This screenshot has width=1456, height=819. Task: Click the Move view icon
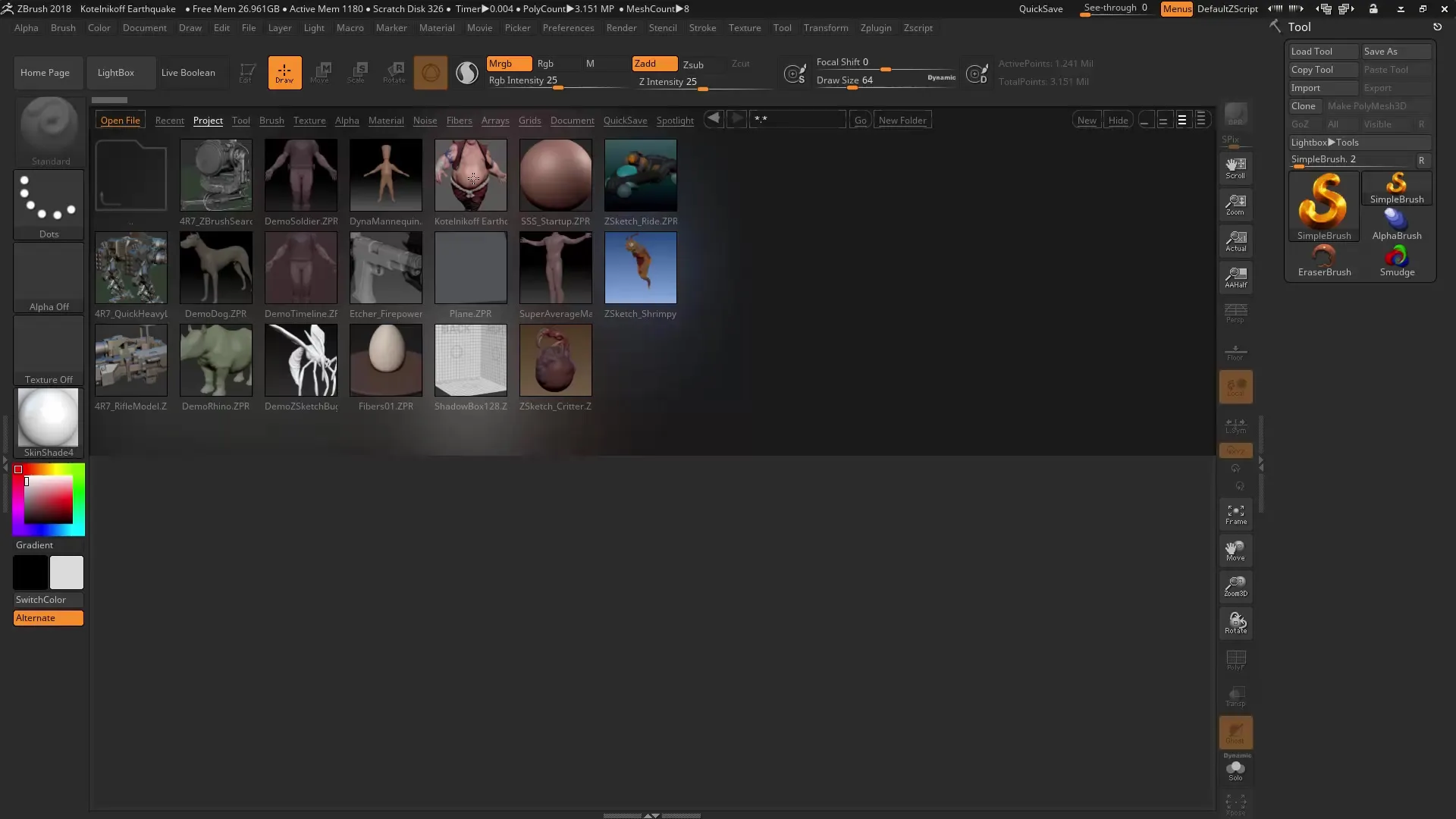[1235, 551]
